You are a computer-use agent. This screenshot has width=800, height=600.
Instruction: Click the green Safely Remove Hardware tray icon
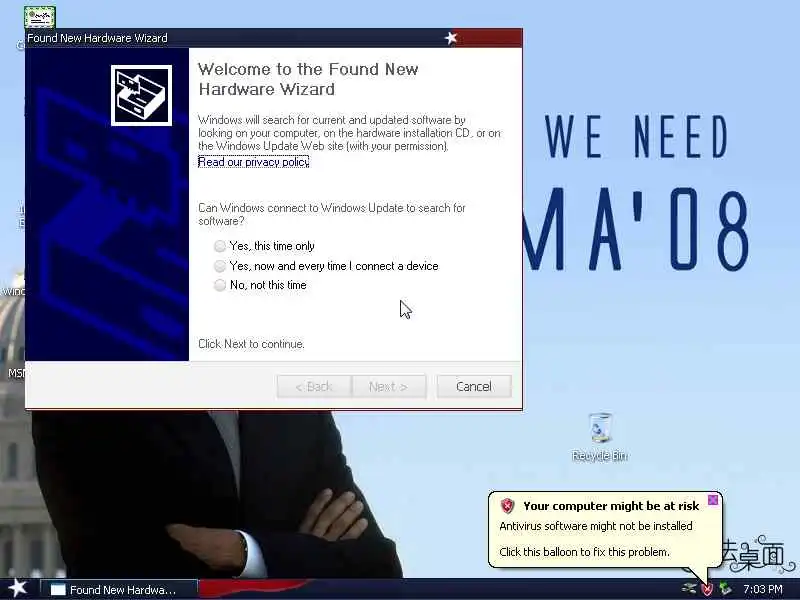click(x=724, y=589)
